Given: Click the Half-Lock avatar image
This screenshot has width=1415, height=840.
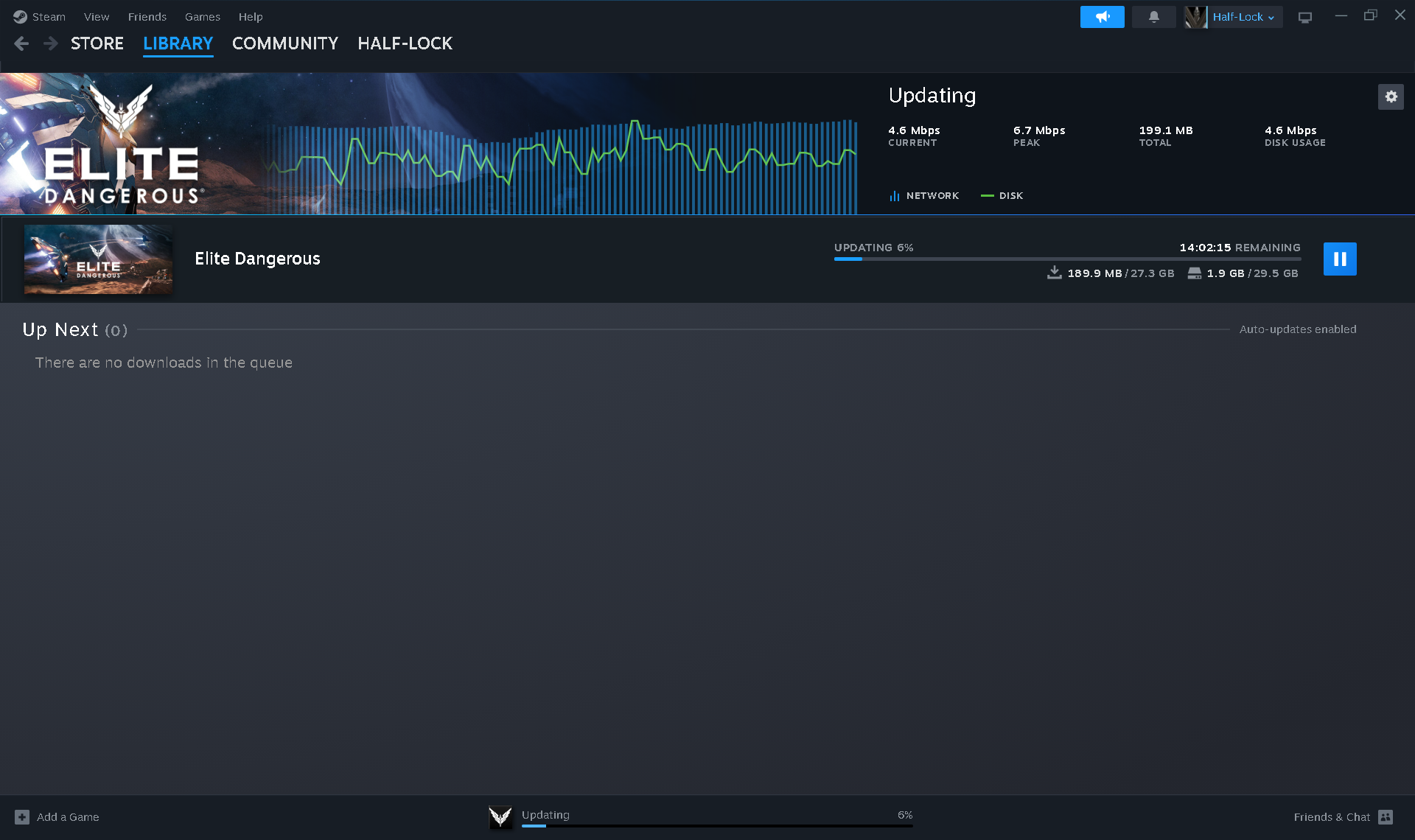Looking at the screenshot, I should 1195,16.
